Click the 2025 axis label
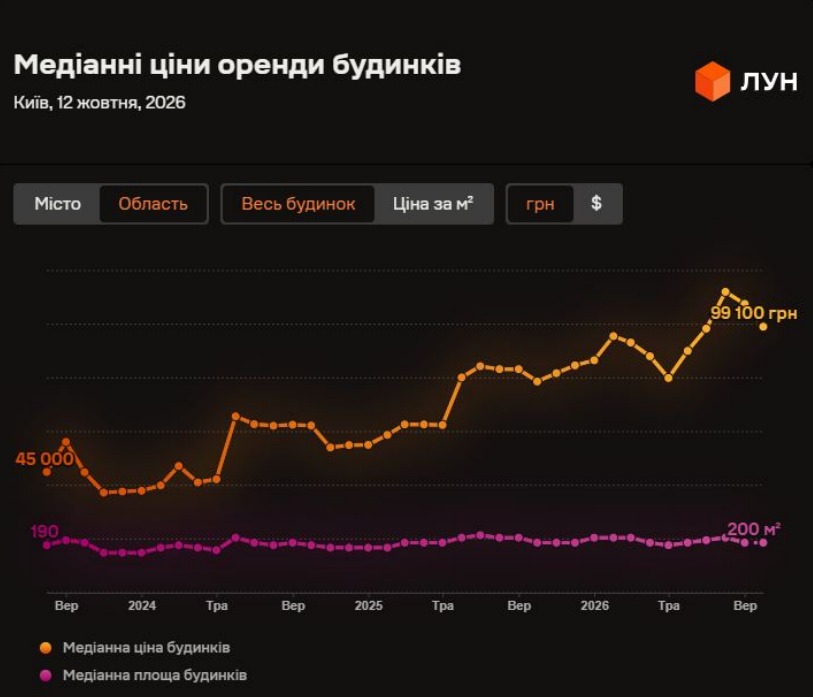This screenshot has width=813, height=697. click(x=368, y=605)
